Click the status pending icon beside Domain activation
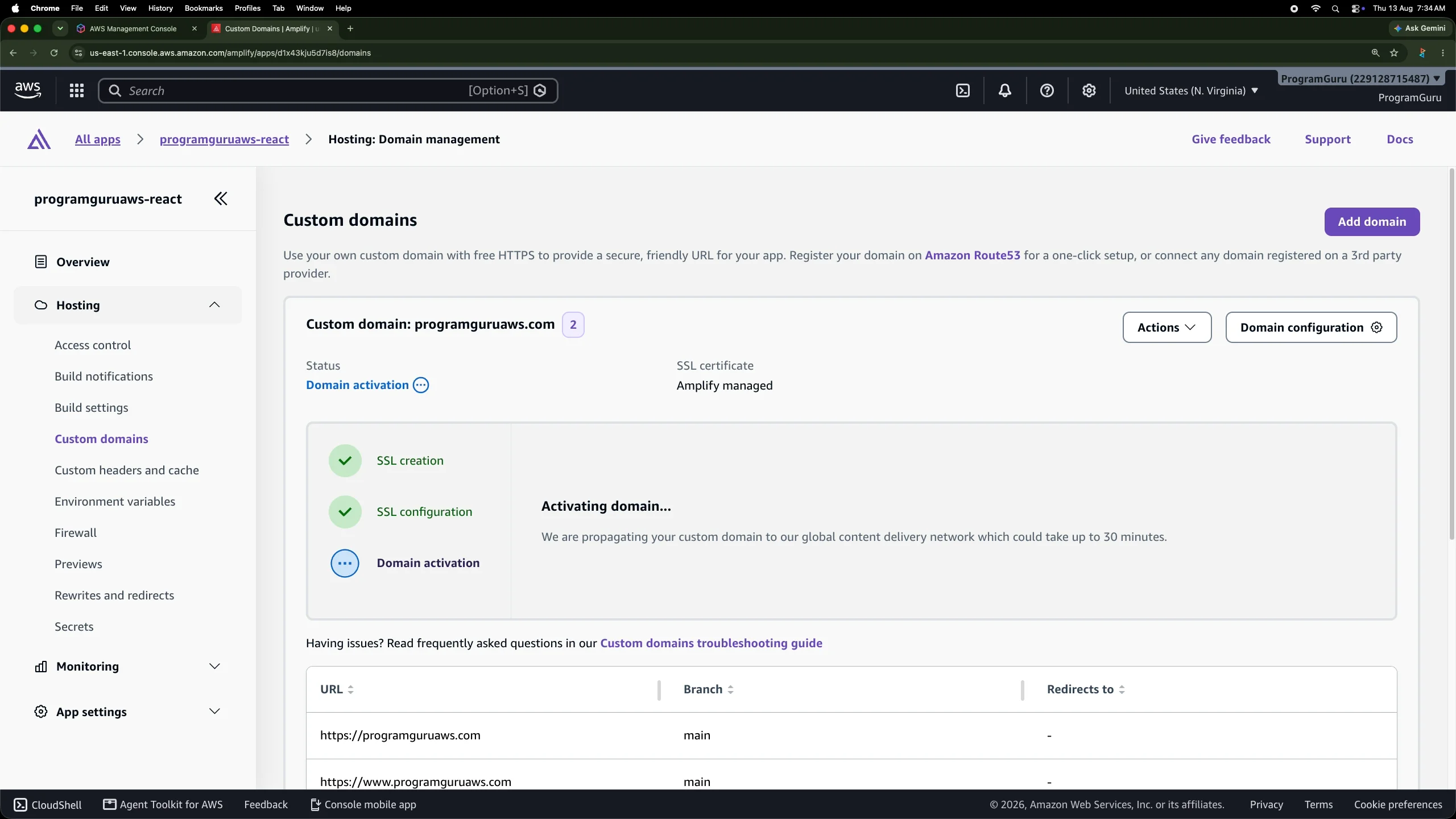 click(421, 385)
